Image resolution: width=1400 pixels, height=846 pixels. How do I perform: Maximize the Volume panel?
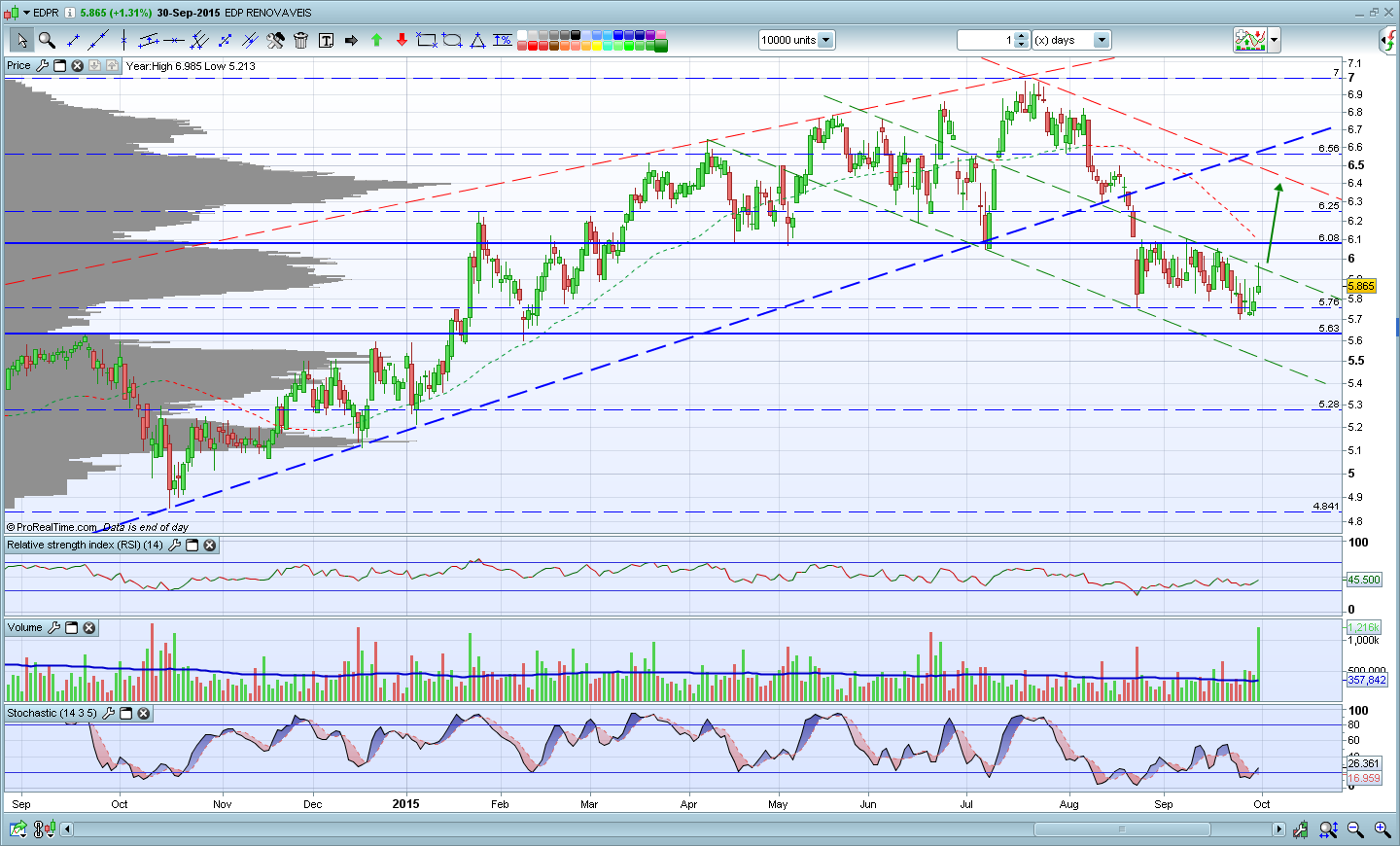coord(72,628)
